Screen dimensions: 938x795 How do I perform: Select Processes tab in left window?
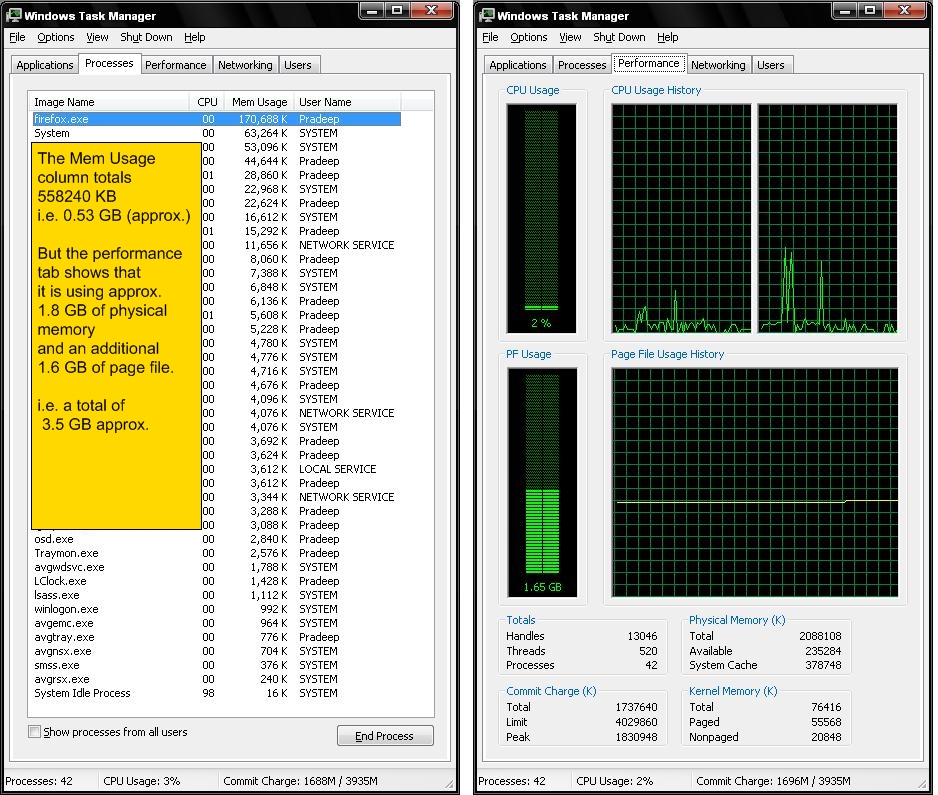[x=109, y=63]
